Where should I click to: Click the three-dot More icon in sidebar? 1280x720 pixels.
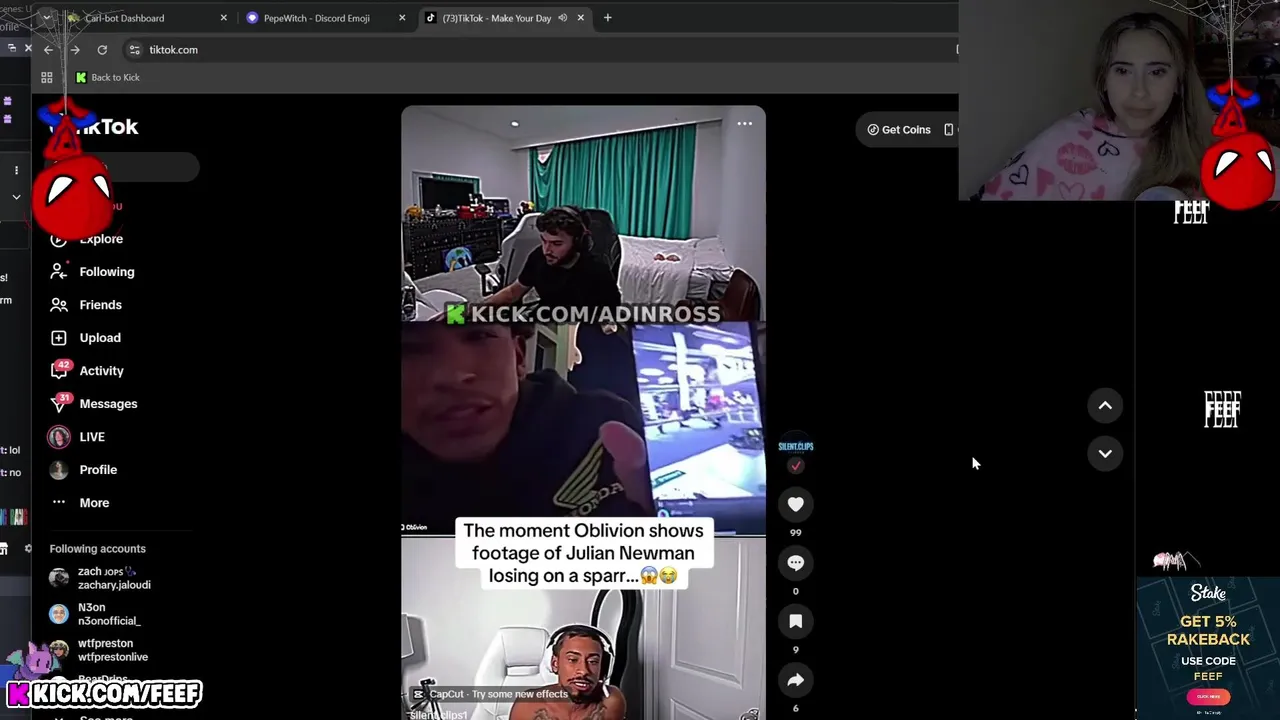[x=59, y=502]
